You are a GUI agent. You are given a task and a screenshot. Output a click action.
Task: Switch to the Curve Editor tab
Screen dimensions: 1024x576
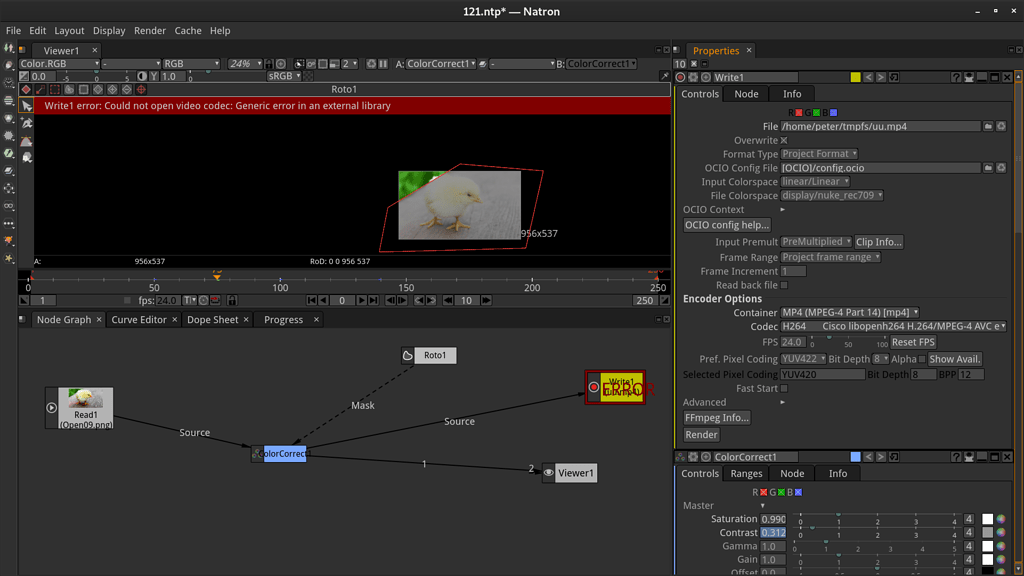pos(139,320)
